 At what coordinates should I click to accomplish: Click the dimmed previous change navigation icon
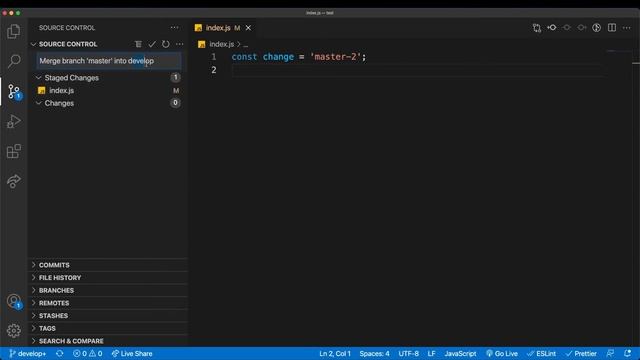[567, 28]
